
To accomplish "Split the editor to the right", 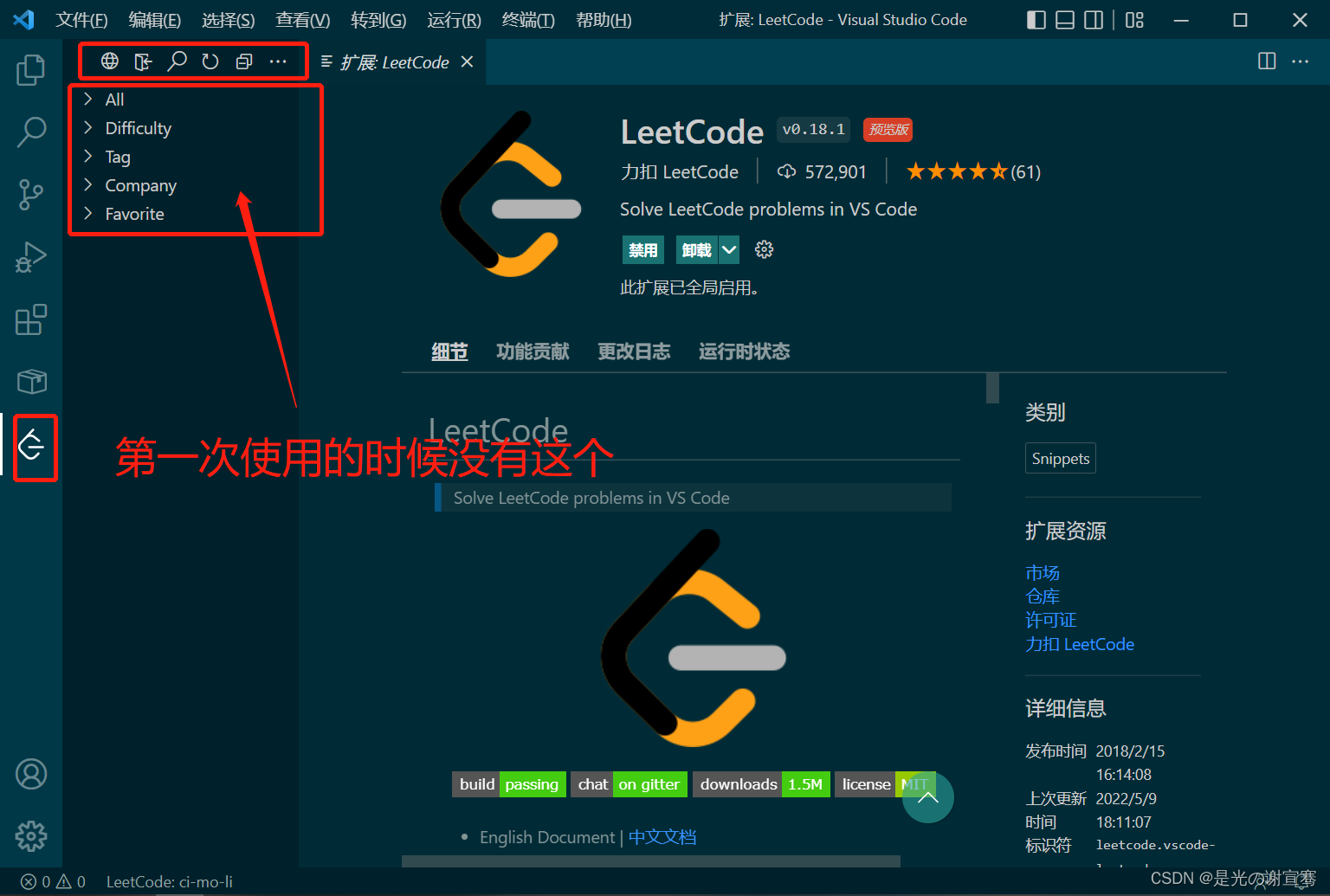I will tap(1267, 61).
